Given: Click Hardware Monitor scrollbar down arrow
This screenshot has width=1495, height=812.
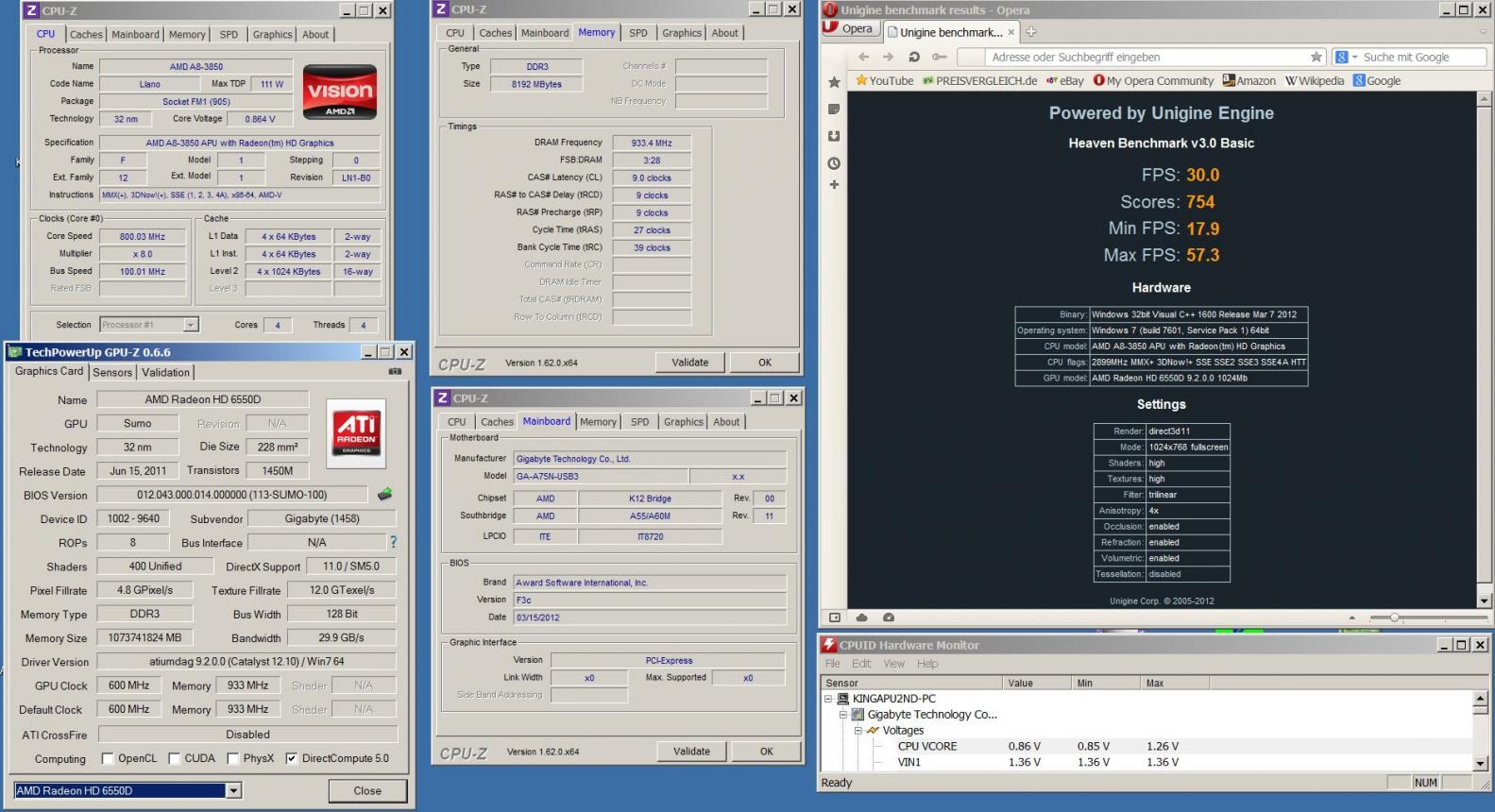Looking at the screenshot, I should click(x=1481, y=763).
